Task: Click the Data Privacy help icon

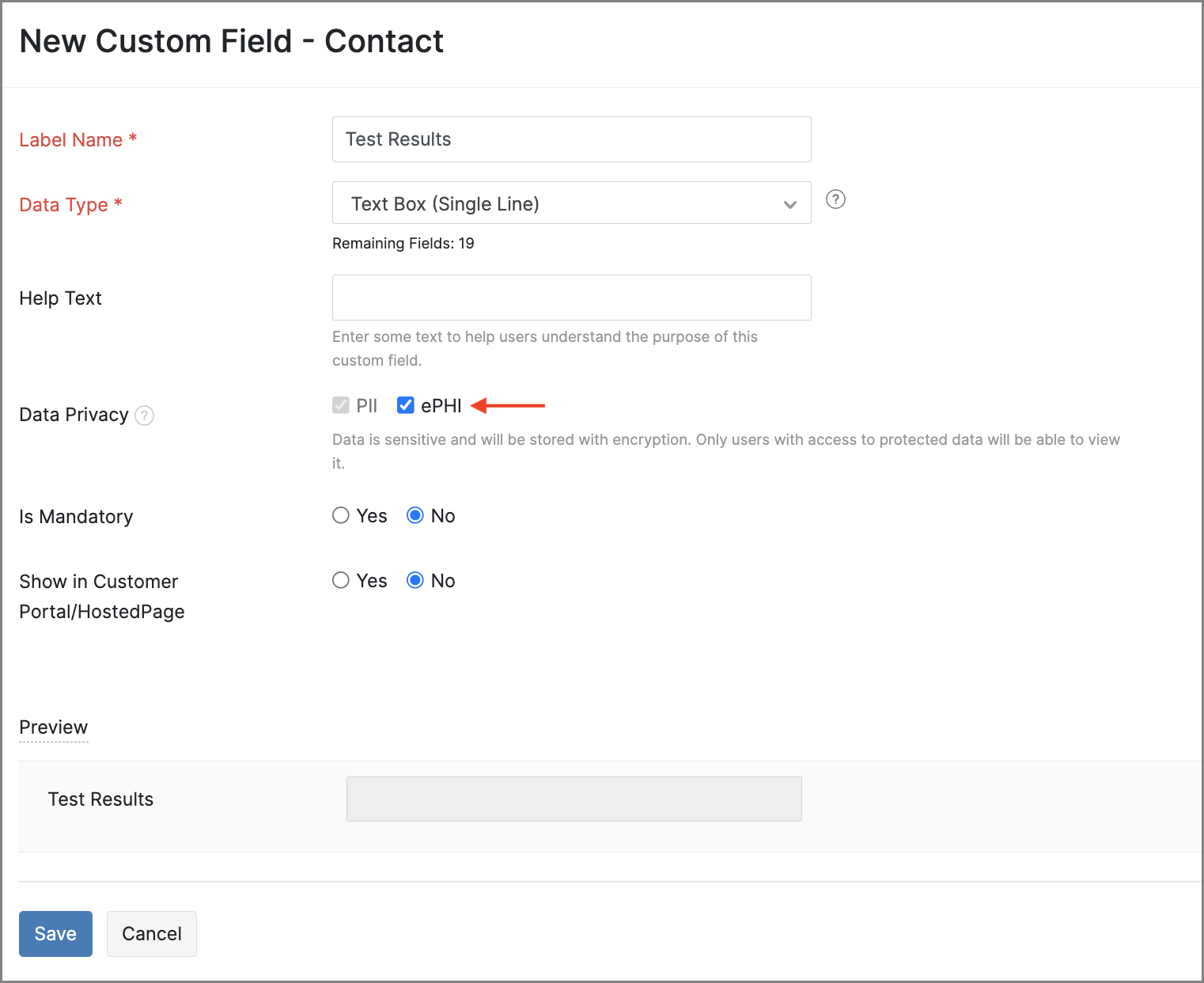Action: [x=144, y=416]
